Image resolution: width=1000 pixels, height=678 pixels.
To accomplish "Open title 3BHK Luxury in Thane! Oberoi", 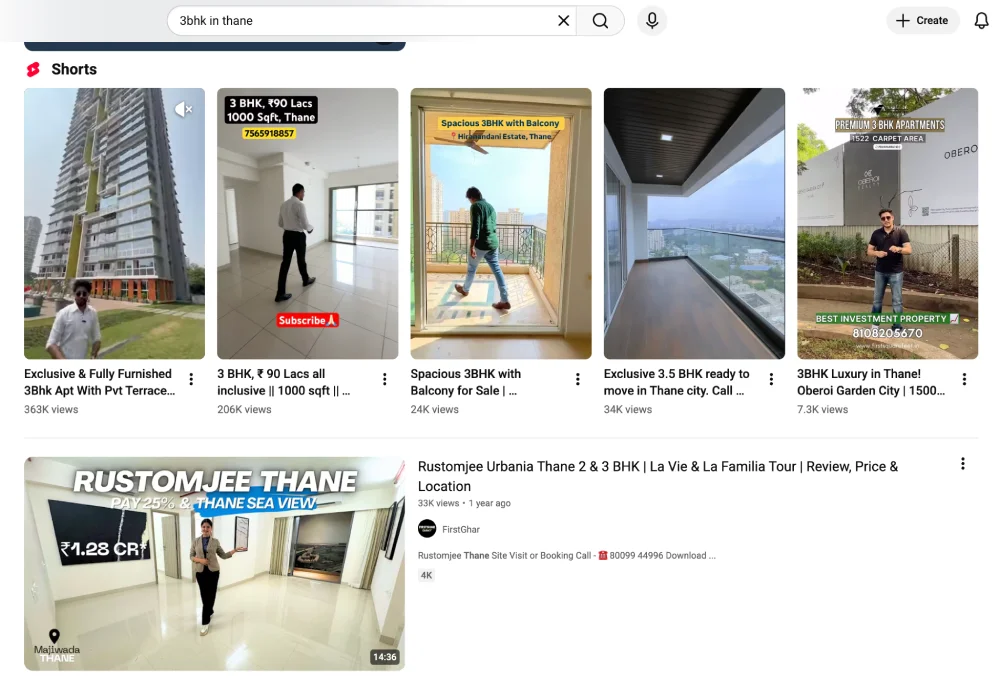I will [871, 382].
